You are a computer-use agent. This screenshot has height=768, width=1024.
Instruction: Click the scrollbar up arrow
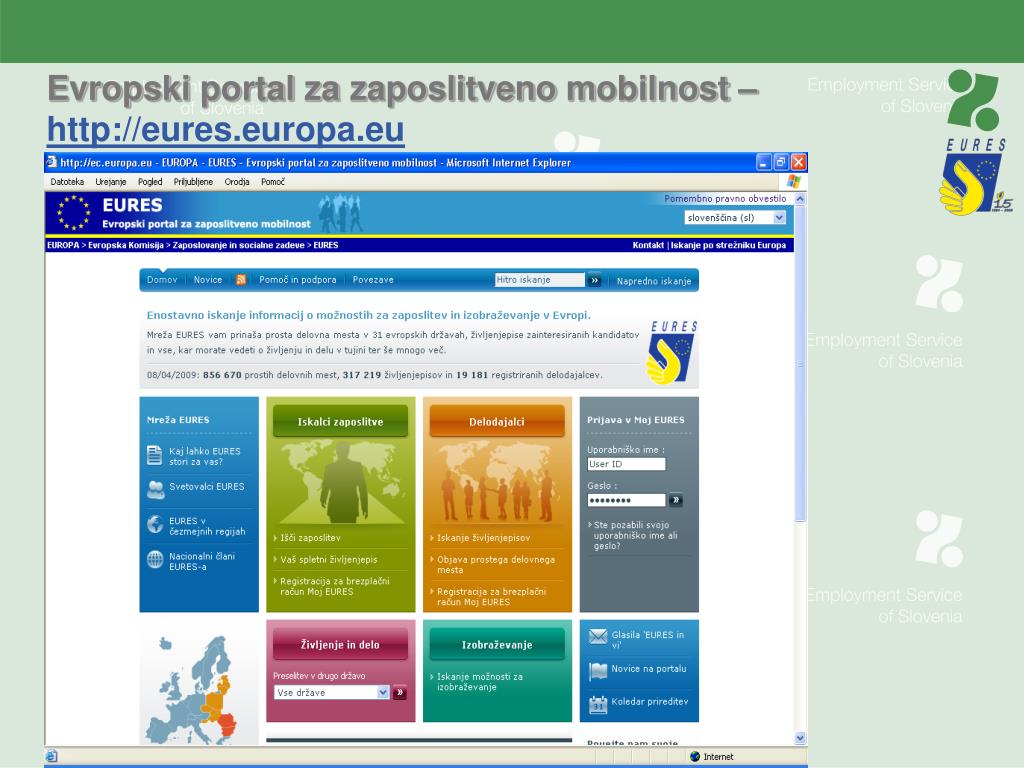(x=800, y=199)
